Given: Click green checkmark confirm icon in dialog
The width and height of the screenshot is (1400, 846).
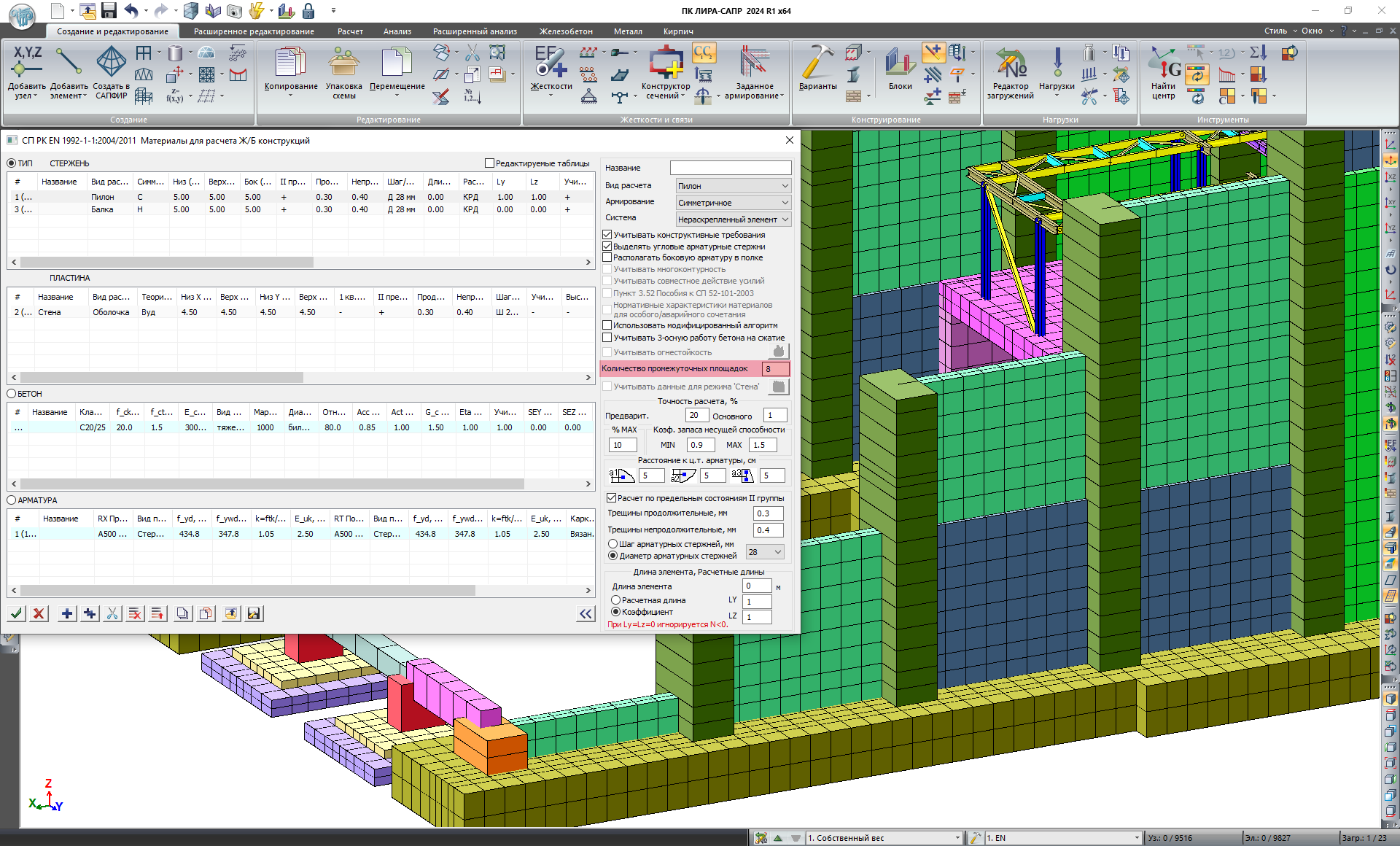Looking at the screenshot, I should pos(16,614).
